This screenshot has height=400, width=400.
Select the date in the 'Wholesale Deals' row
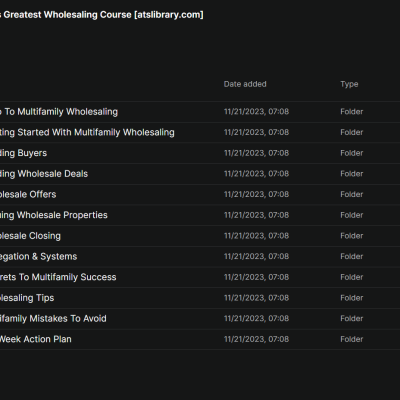click(x=256, y=174)
